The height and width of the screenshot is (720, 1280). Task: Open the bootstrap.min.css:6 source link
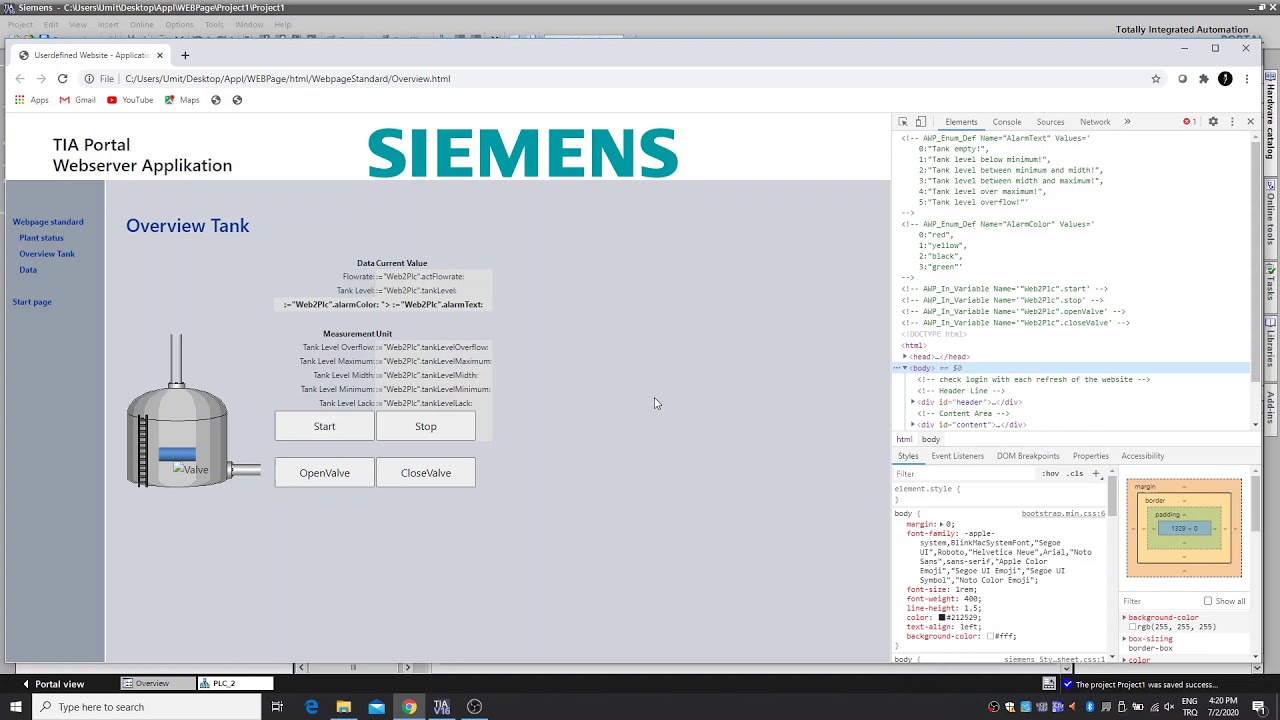click(x=1063, y=514)
